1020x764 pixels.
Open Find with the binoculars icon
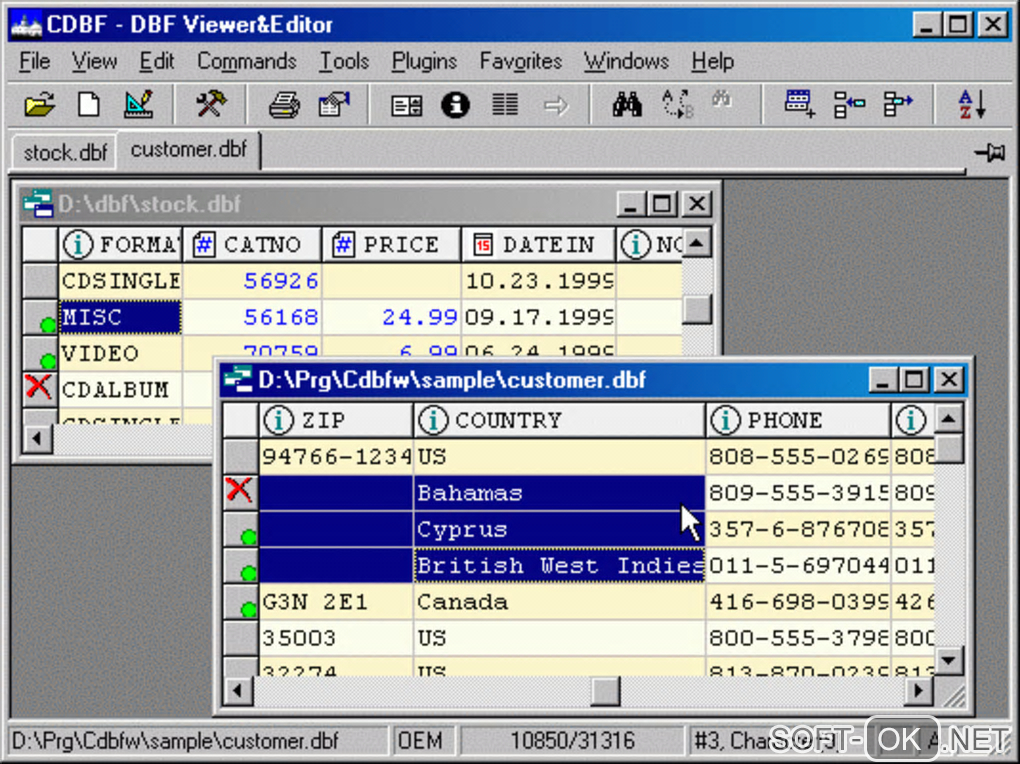[x=627, y=104]
